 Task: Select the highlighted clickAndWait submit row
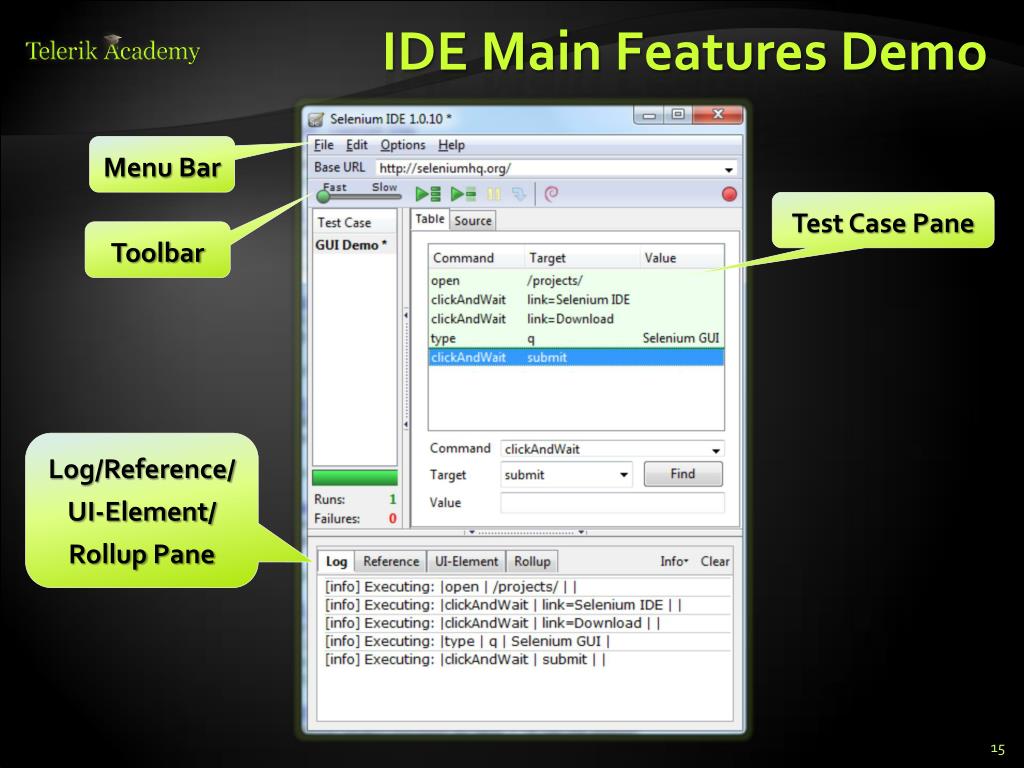pos(576,357)
